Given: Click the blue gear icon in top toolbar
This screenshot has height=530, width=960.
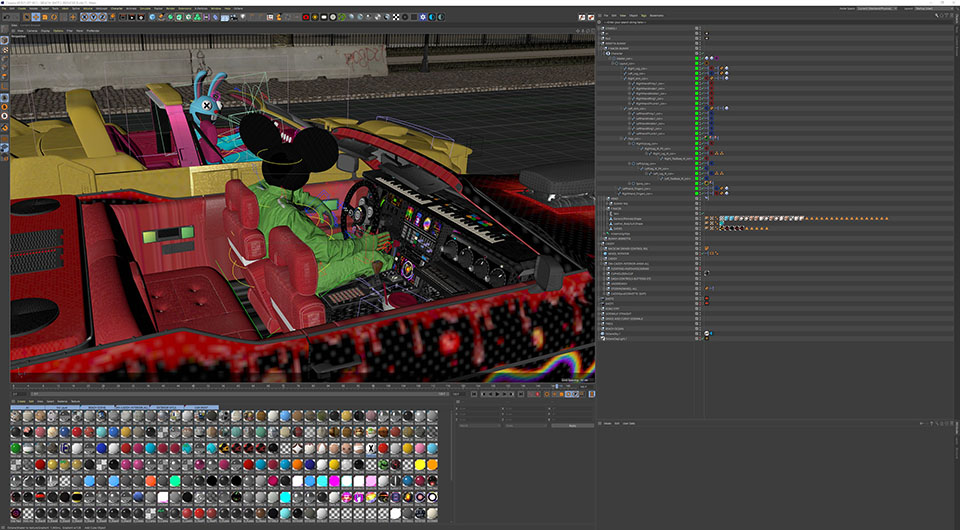Looking at the screenshot, I should click(422, 17).
